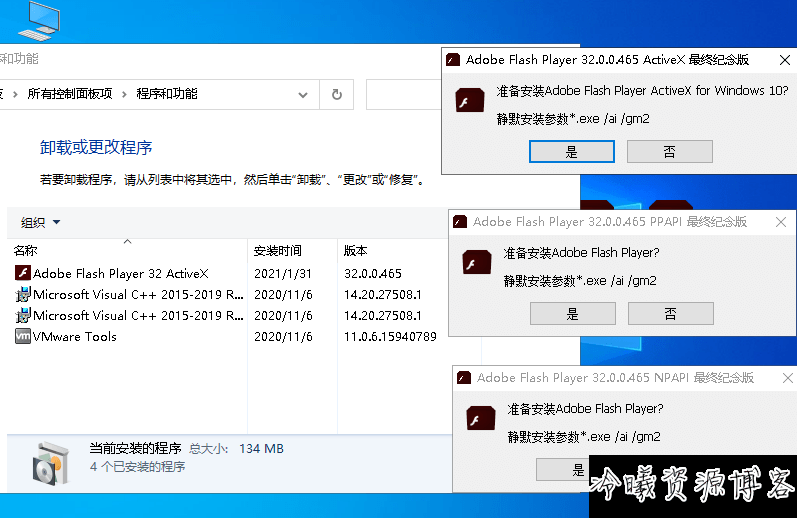Click VMware Tools install date 2020/11/6
Viewport: 797px width, 518px height.
tap(283, 337)
